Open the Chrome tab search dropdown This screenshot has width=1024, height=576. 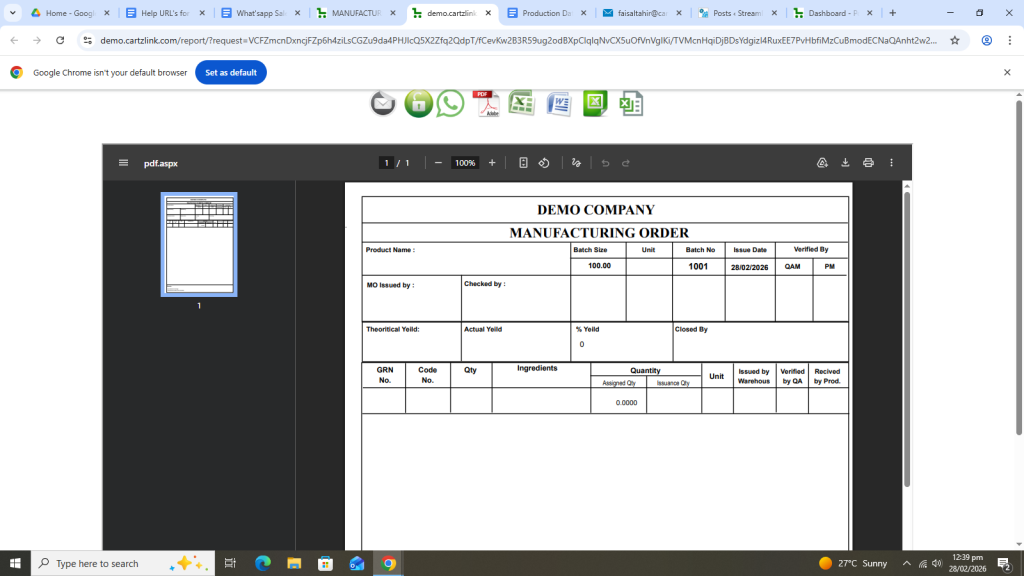coord(13,13)
